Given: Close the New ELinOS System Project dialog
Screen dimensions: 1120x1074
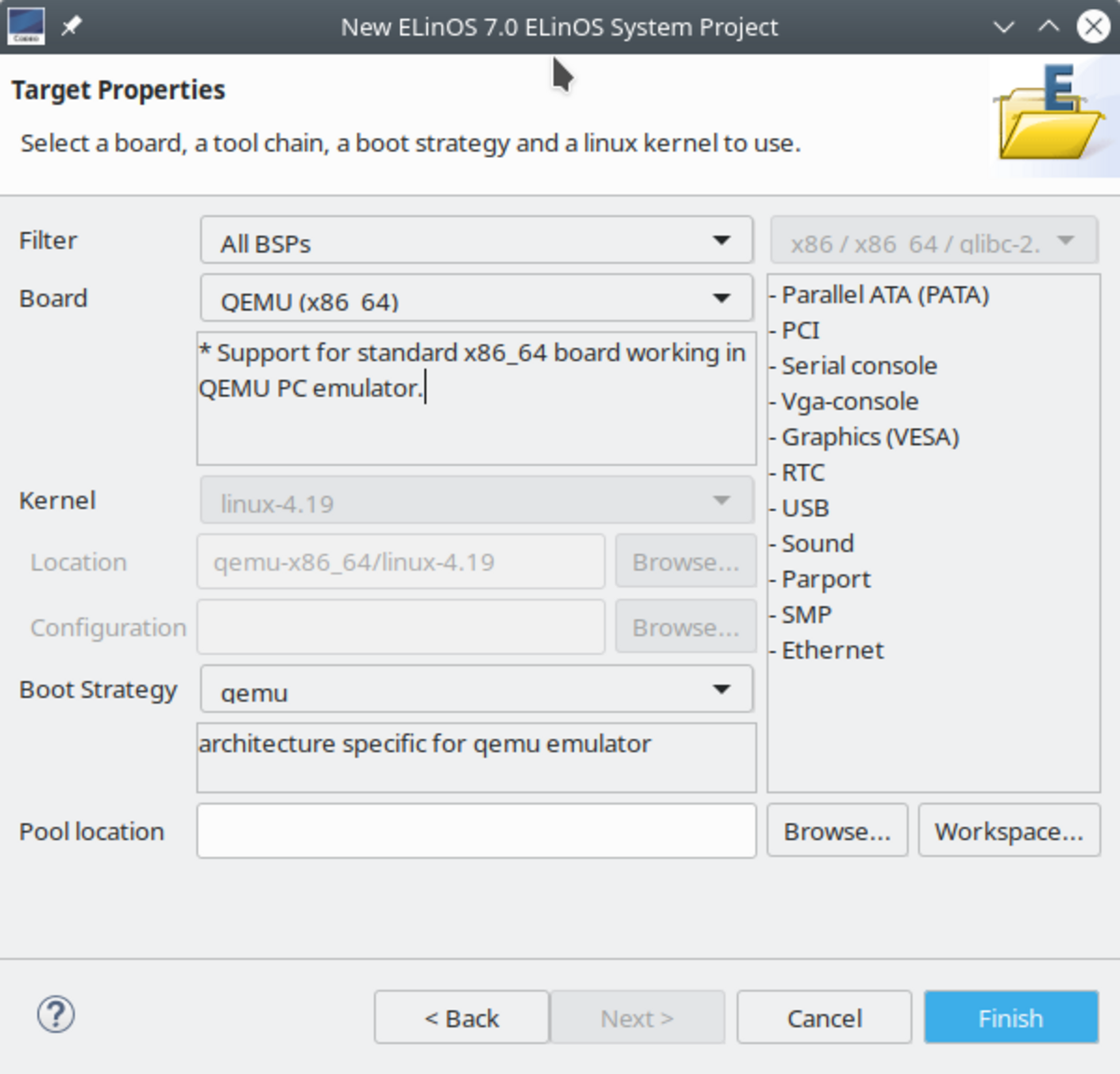Looking at the screenshot, I should (1093, 27).
